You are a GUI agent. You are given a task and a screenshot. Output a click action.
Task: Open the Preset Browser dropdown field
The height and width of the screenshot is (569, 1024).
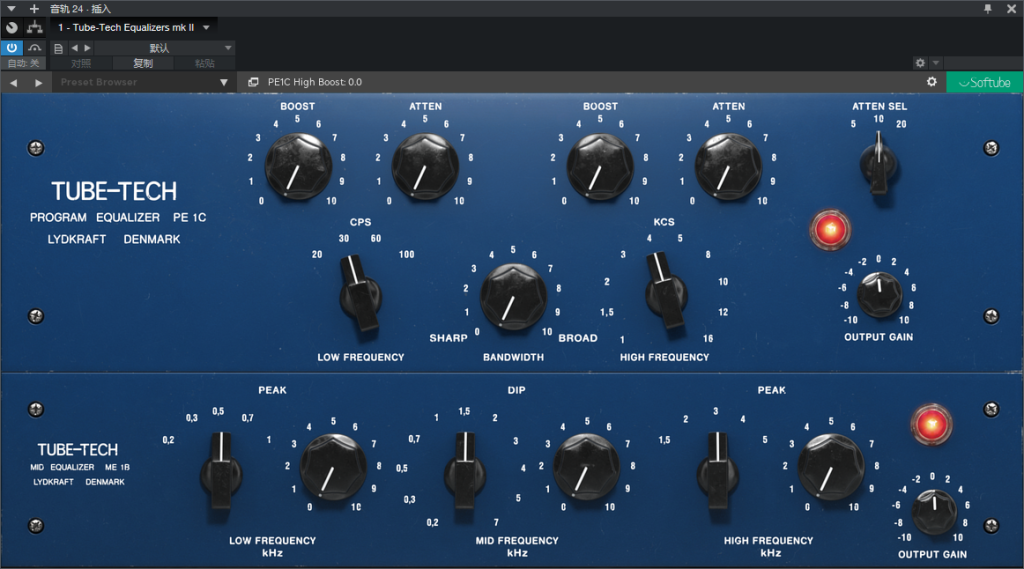144,82
